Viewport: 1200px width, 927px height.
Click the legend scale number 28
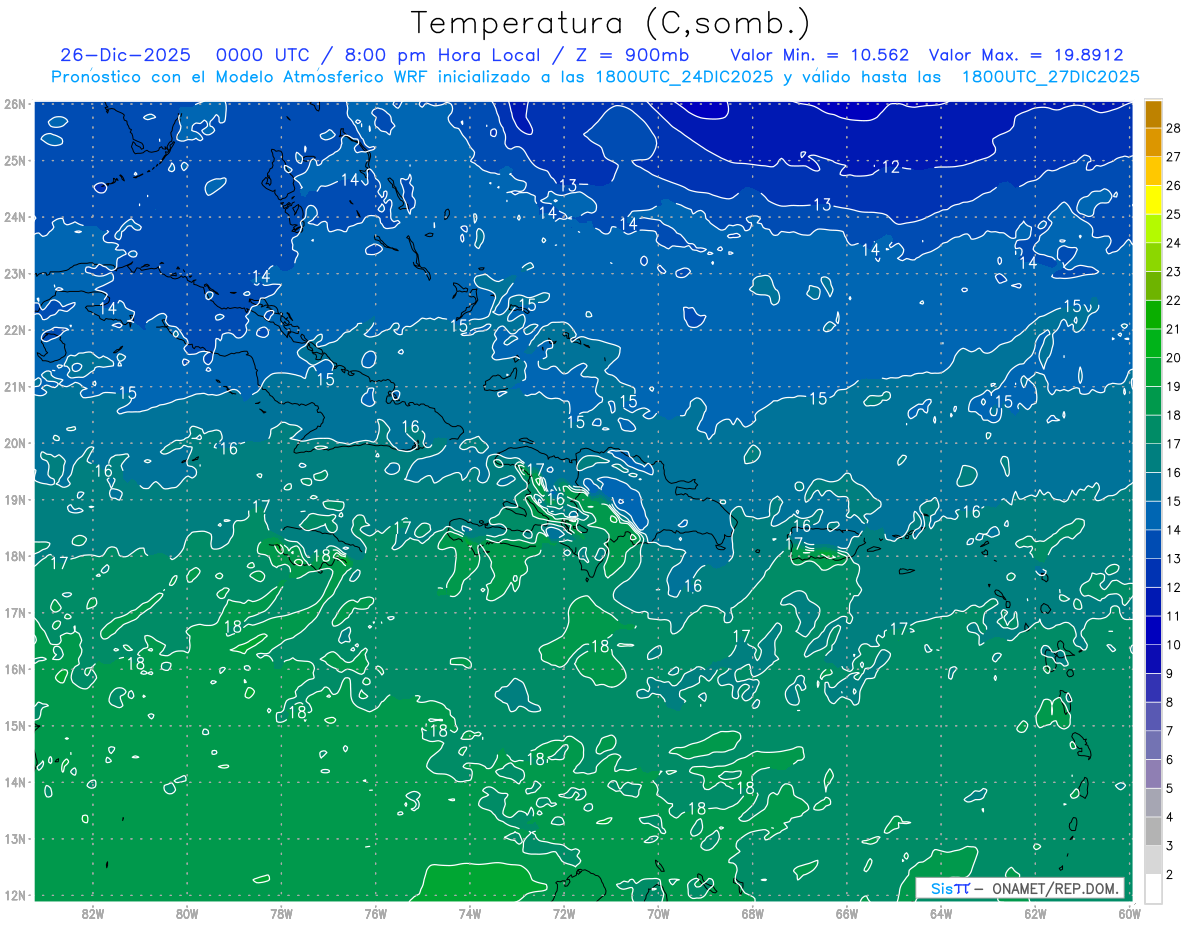coord(1174,128)
